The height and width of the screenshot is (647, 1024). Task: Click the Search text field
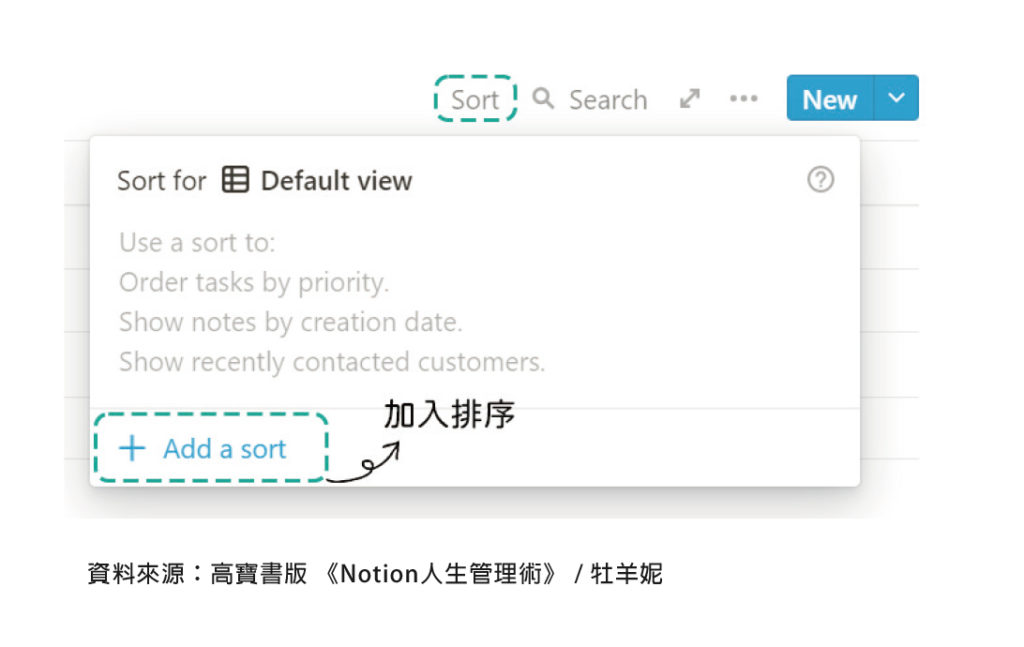coord(608,100)
